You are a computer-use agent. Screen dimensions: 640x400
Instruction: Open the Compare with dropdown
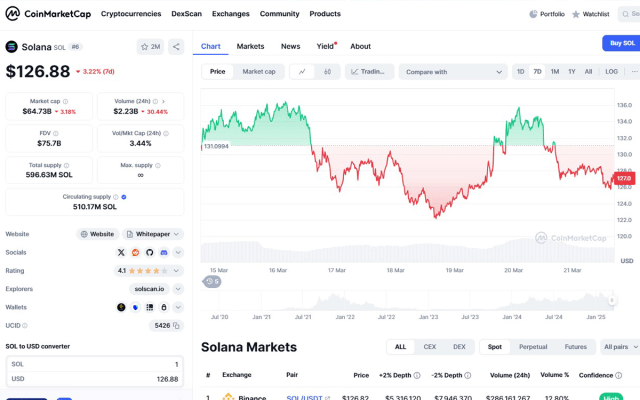coord(453,72)
